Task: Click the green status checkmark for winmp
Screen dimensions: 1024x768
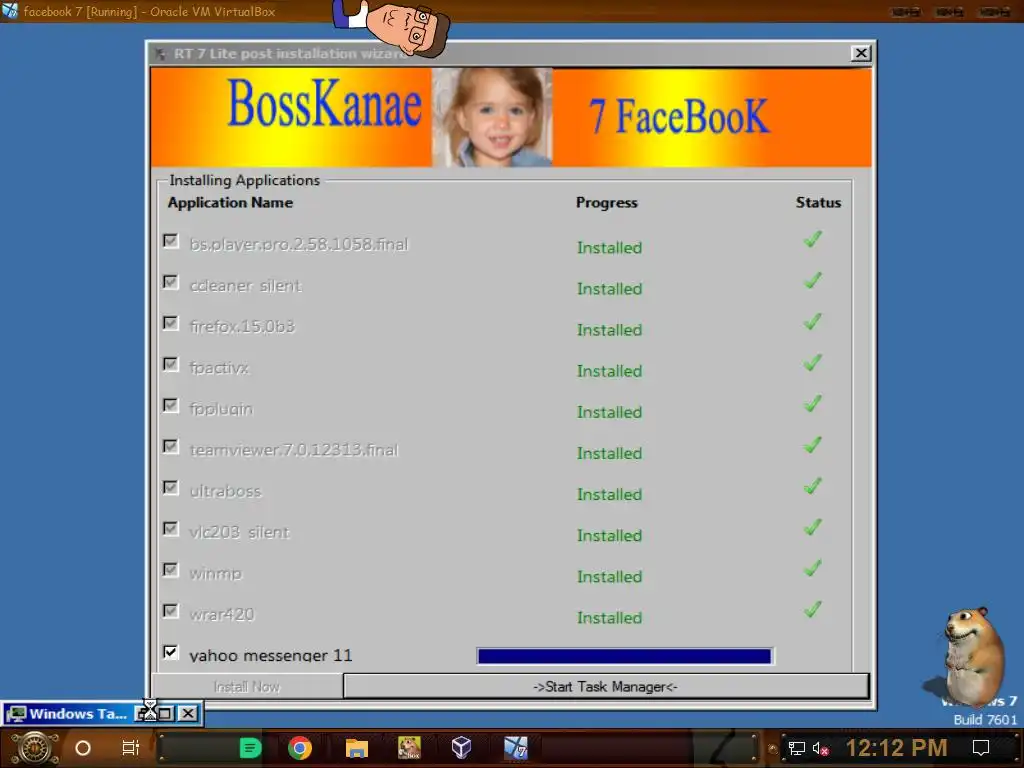Action: point(812,568)
